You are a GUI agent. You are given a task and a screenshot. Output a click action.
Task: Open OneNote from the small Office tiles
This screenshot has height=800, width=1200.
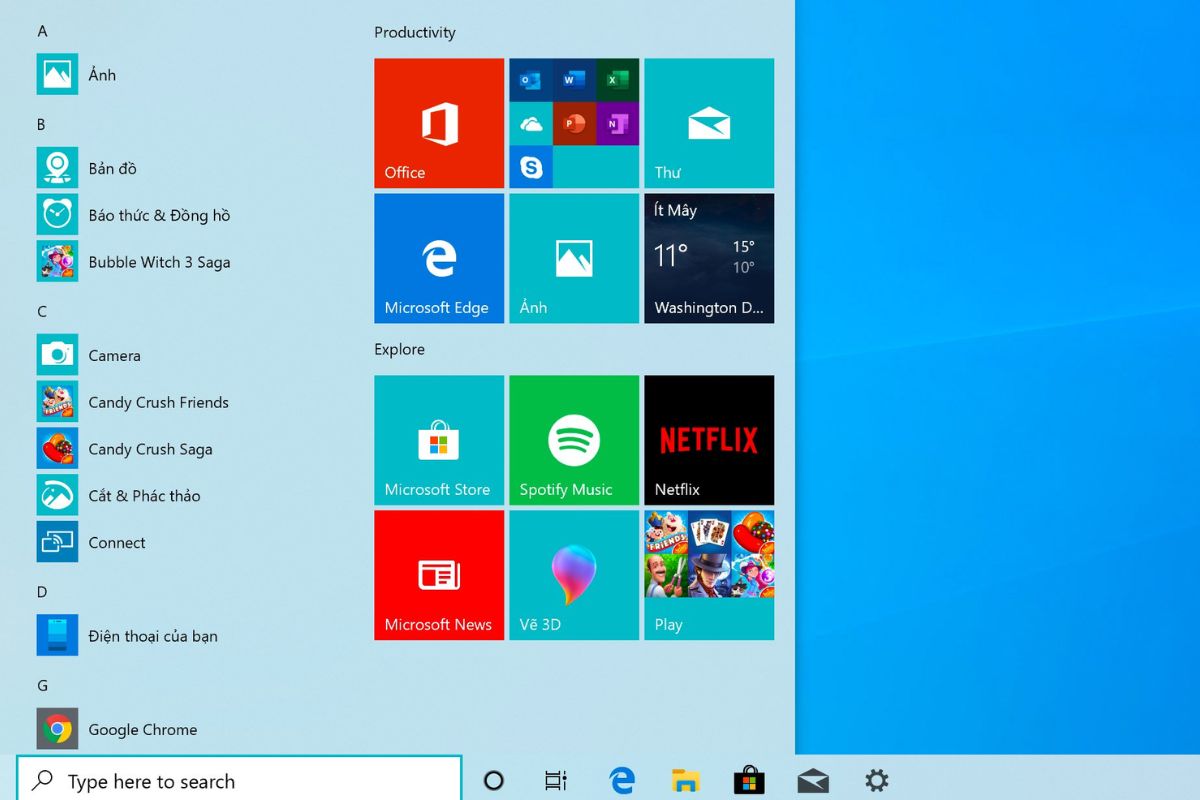[617, 123]
